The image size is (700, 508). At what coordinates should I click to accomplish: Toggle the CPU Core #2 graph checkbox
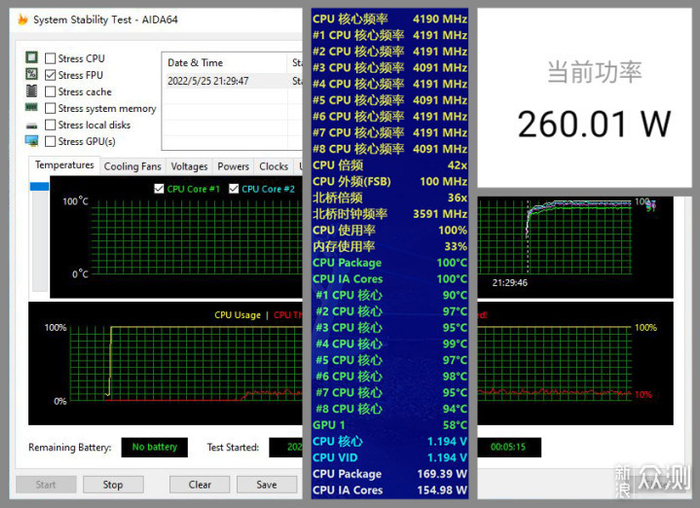coord(233,189)
